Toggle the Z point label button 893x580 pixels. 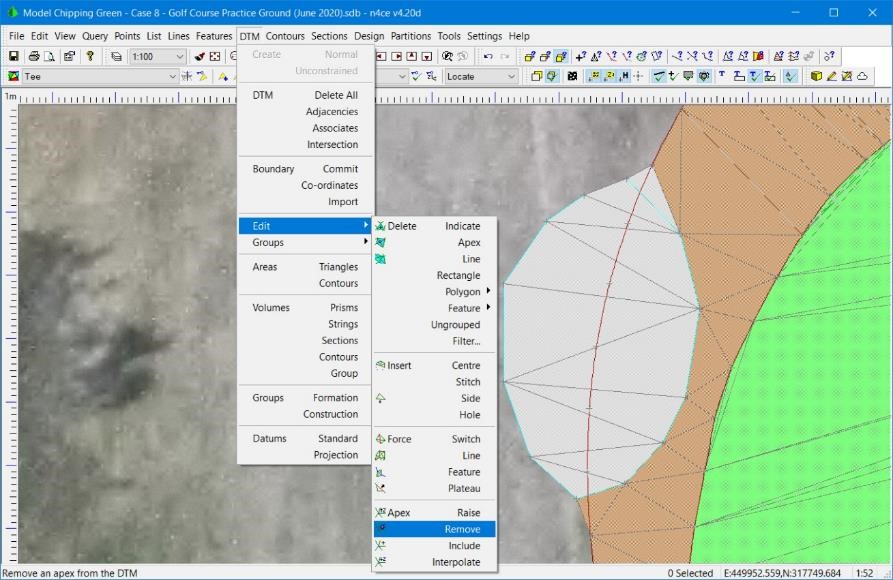(609, 76)
